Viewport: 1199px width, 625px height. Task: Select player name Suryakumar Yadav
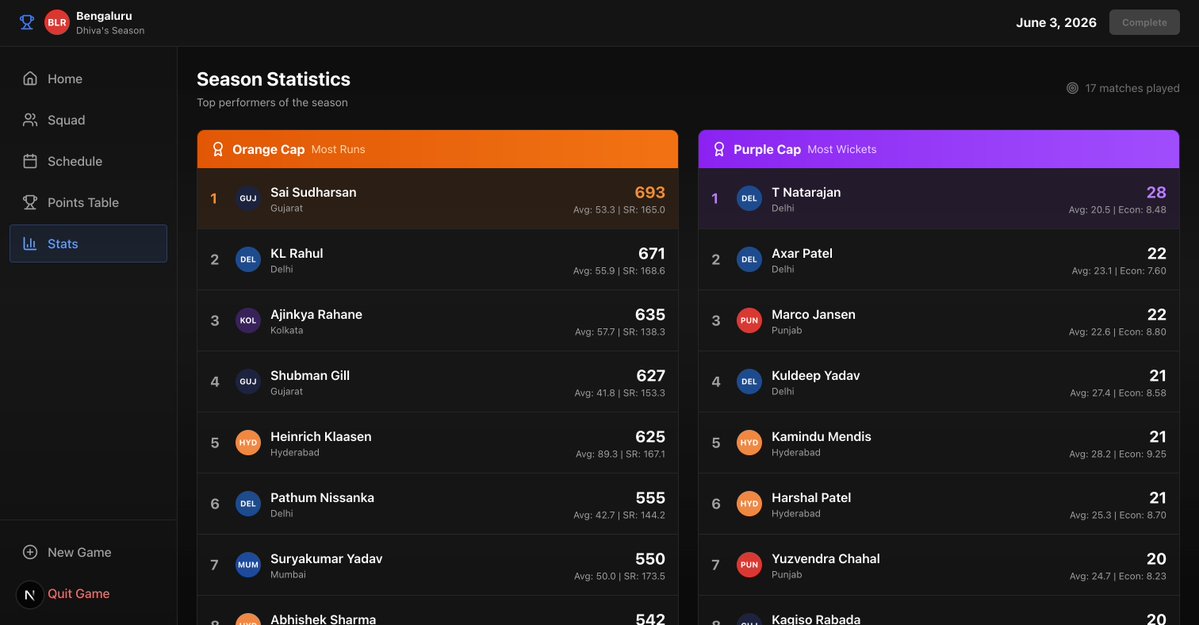tap(326, 559)
